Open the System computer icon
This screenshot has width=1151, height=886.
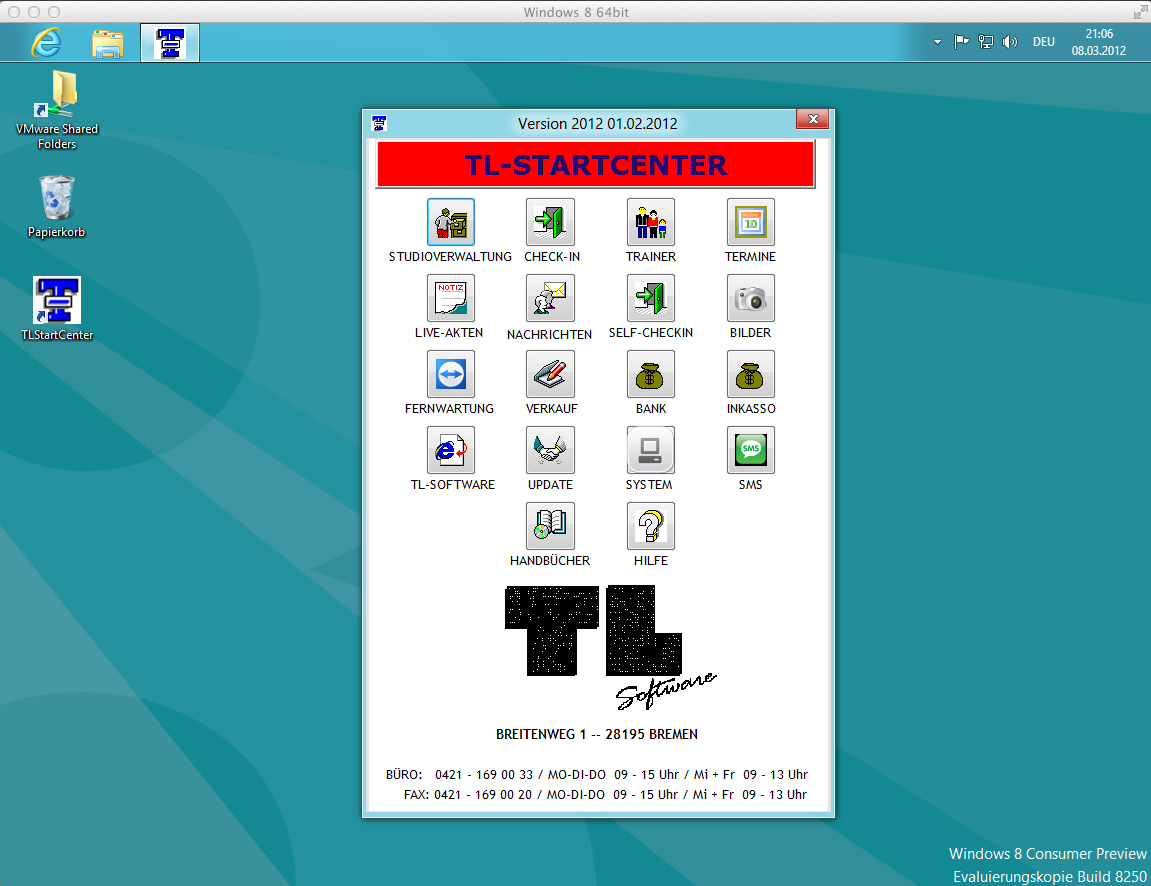[650, 450]
